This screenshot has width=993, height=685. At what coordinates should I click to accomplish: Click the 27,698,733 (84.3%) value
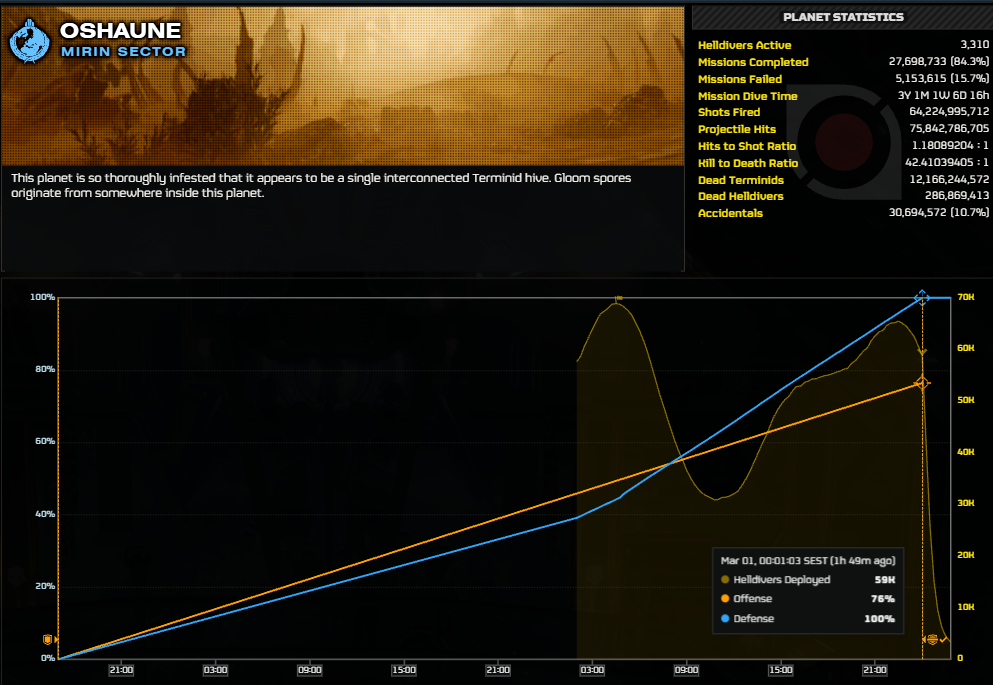(x=939, y=61)
